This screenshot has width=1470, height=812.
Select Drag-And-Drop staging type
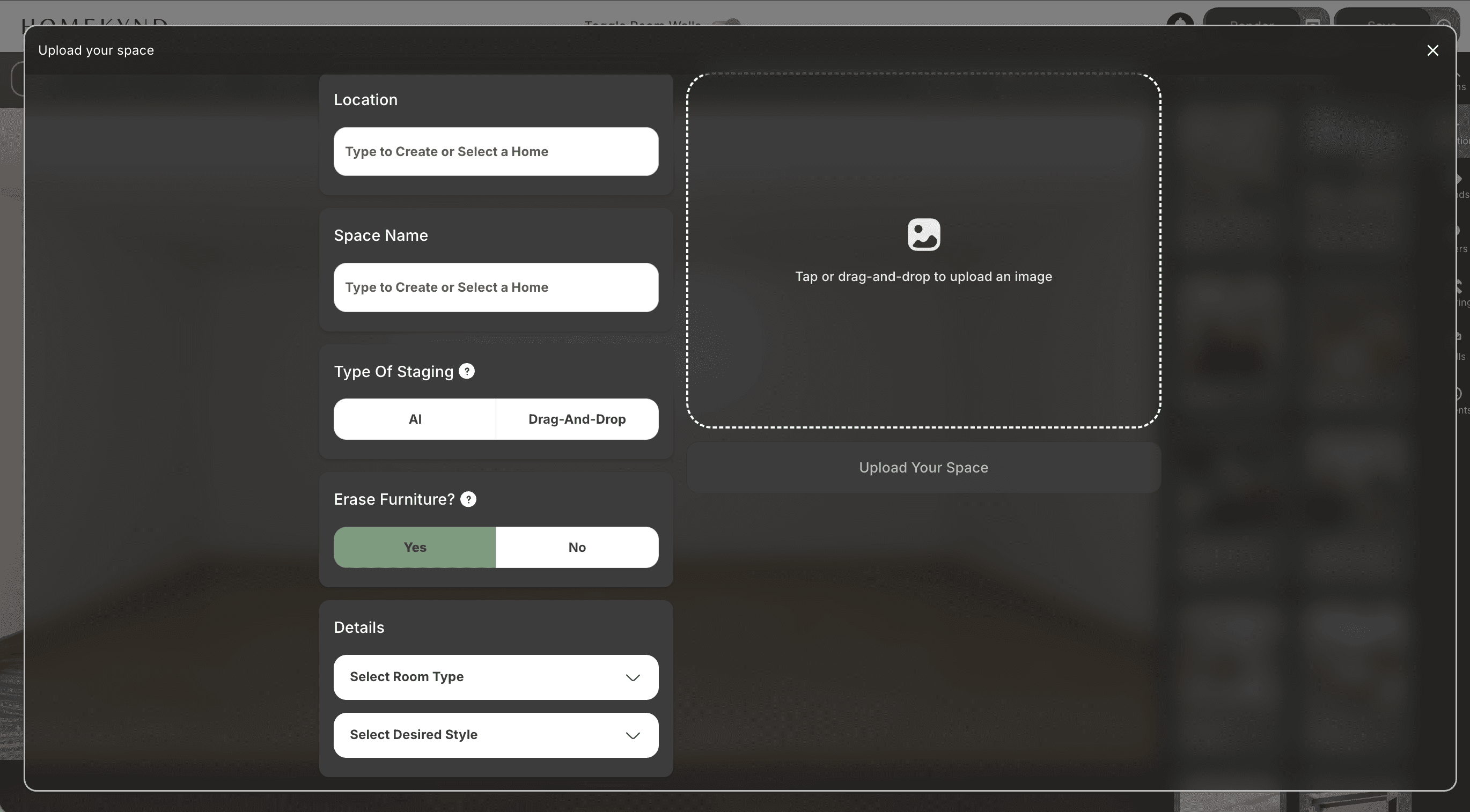577,419
